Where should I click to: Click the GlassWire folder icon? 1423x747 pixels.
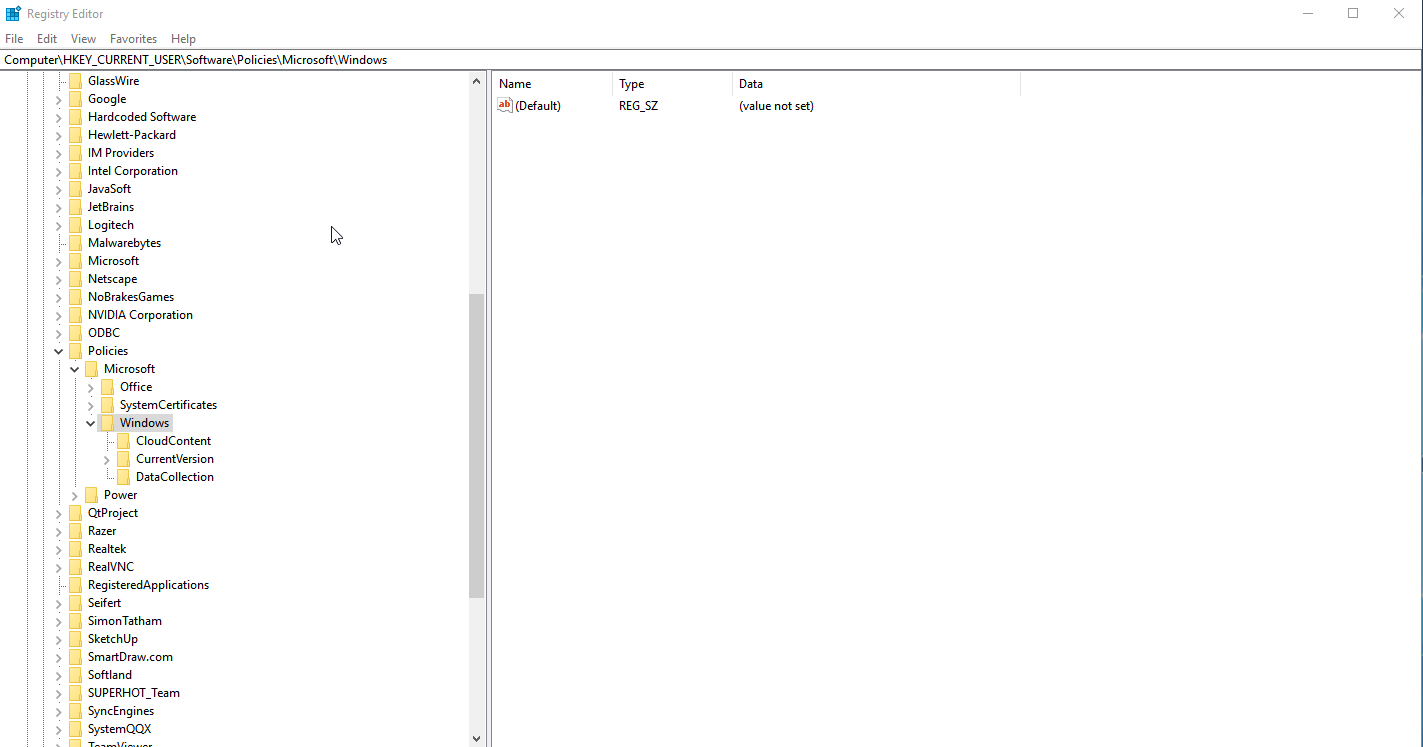point(75,81)
